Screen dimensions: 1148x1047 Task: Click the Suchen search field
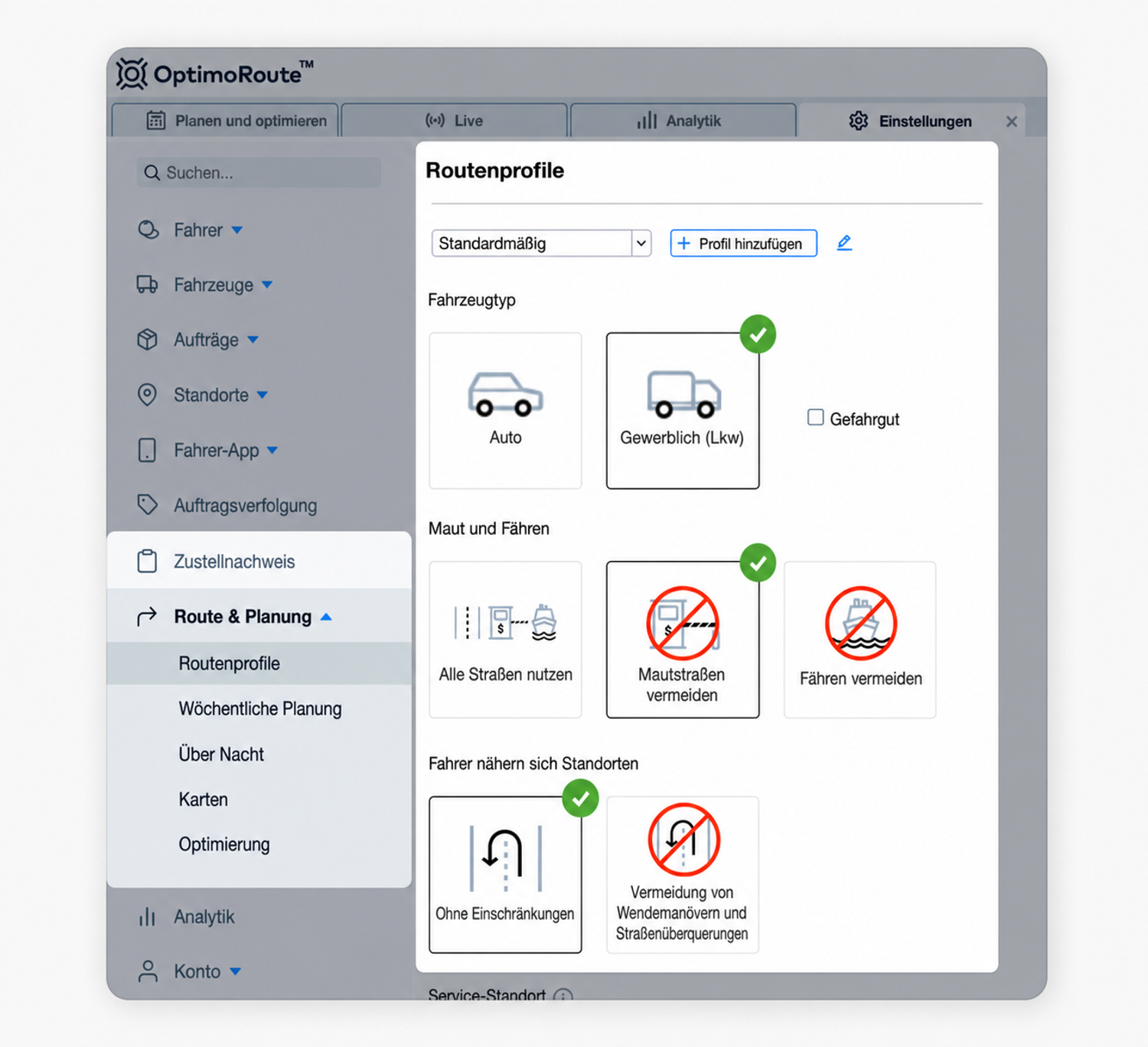(259, 173)
